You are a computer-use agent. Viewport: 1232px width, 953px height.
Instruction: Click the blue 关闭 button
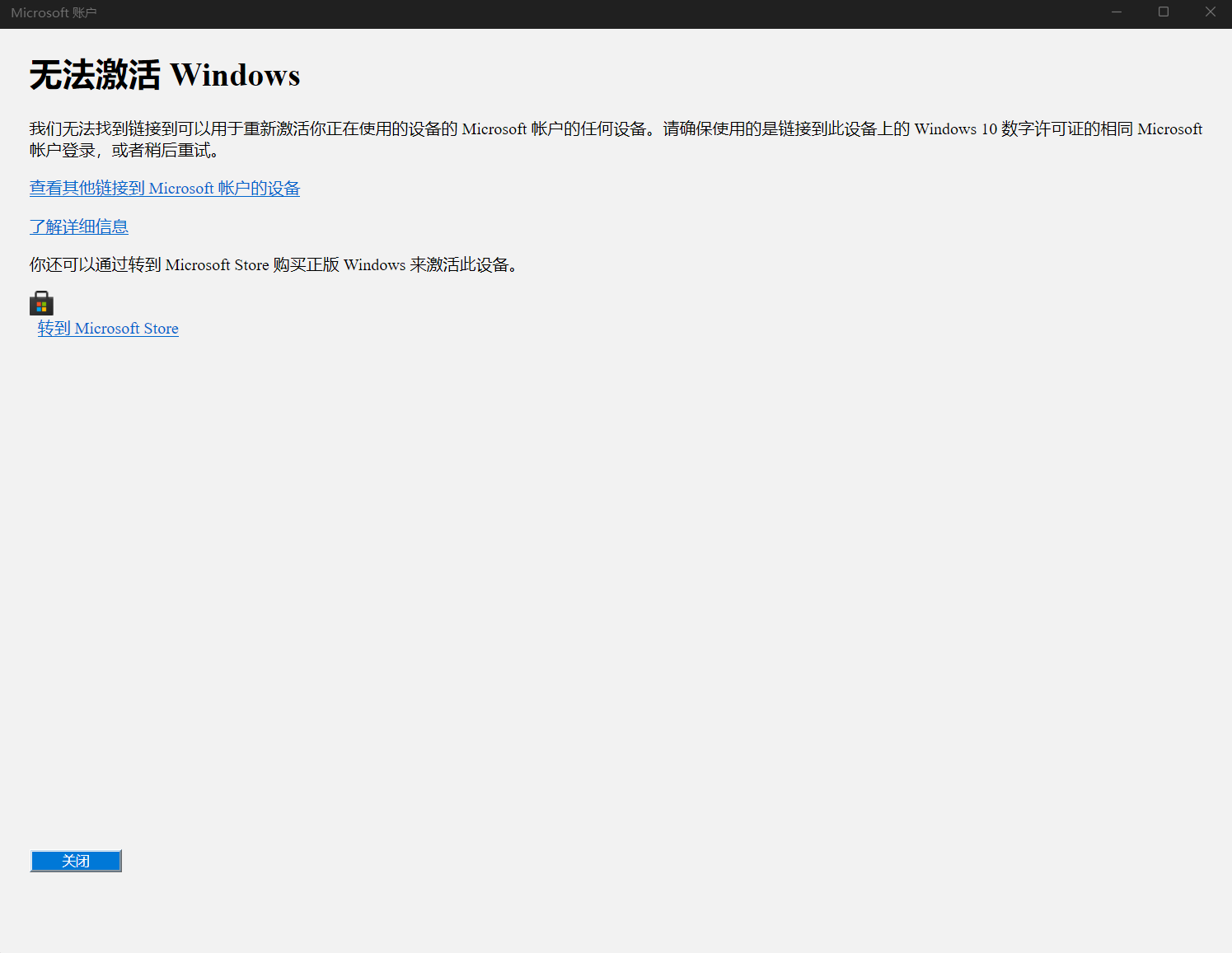(76, 861)
